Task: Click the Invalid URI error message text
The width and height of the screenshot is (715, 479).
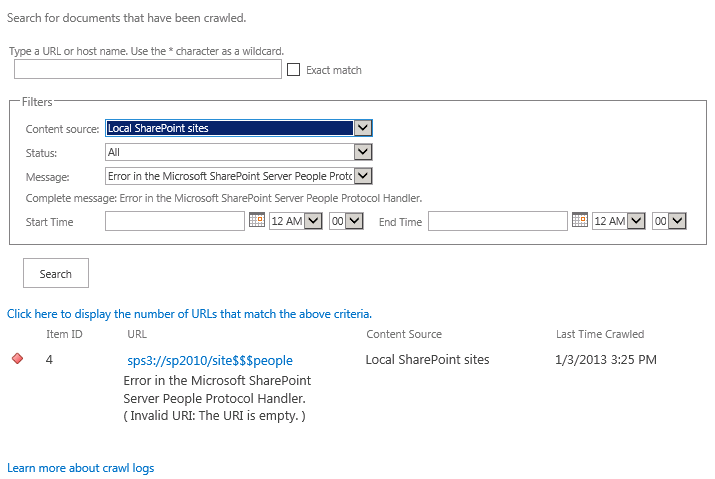Action: 214,416
